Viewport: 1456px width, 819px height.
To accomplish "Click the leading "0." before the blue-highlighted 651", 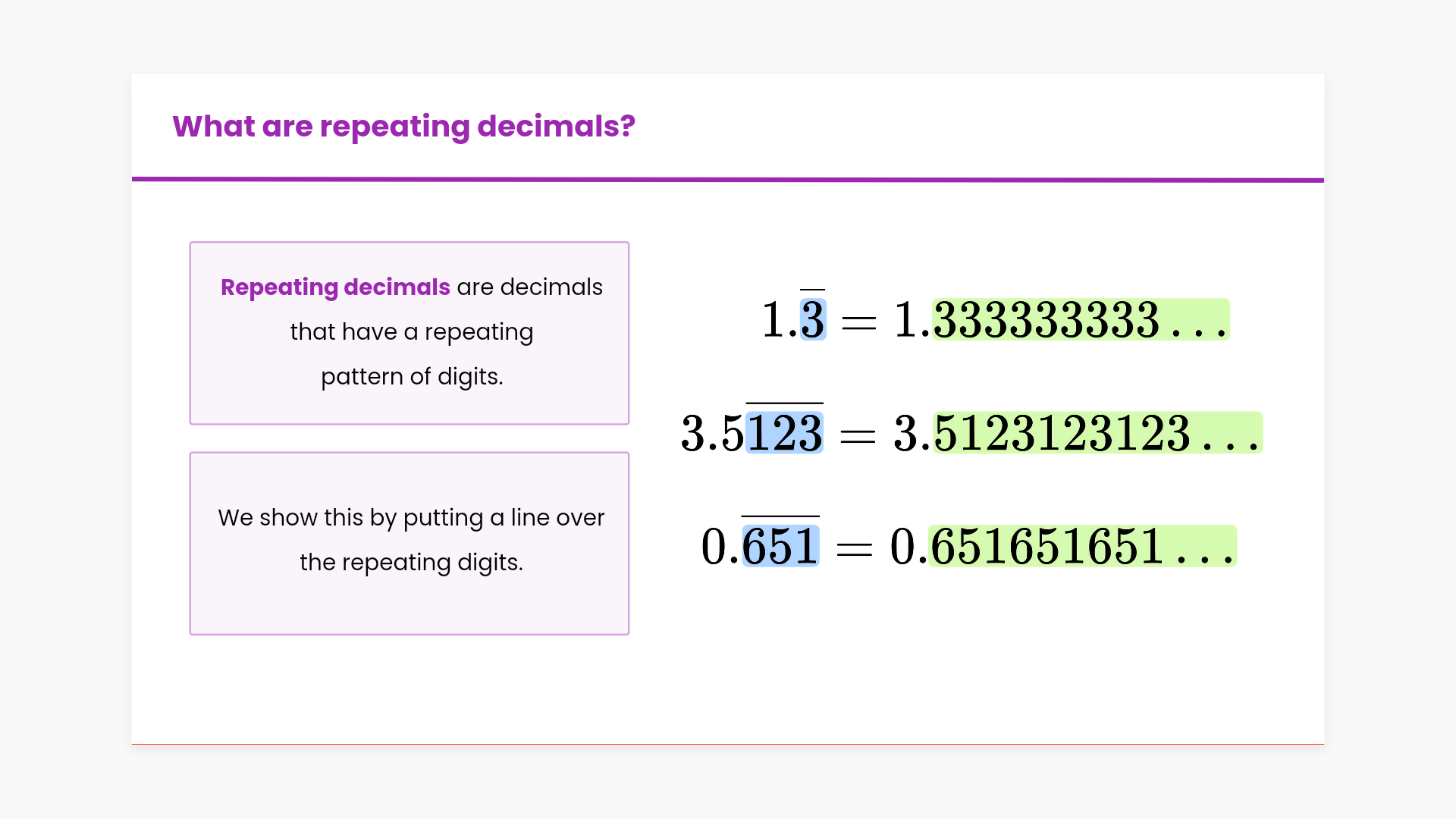I will 720,547.
